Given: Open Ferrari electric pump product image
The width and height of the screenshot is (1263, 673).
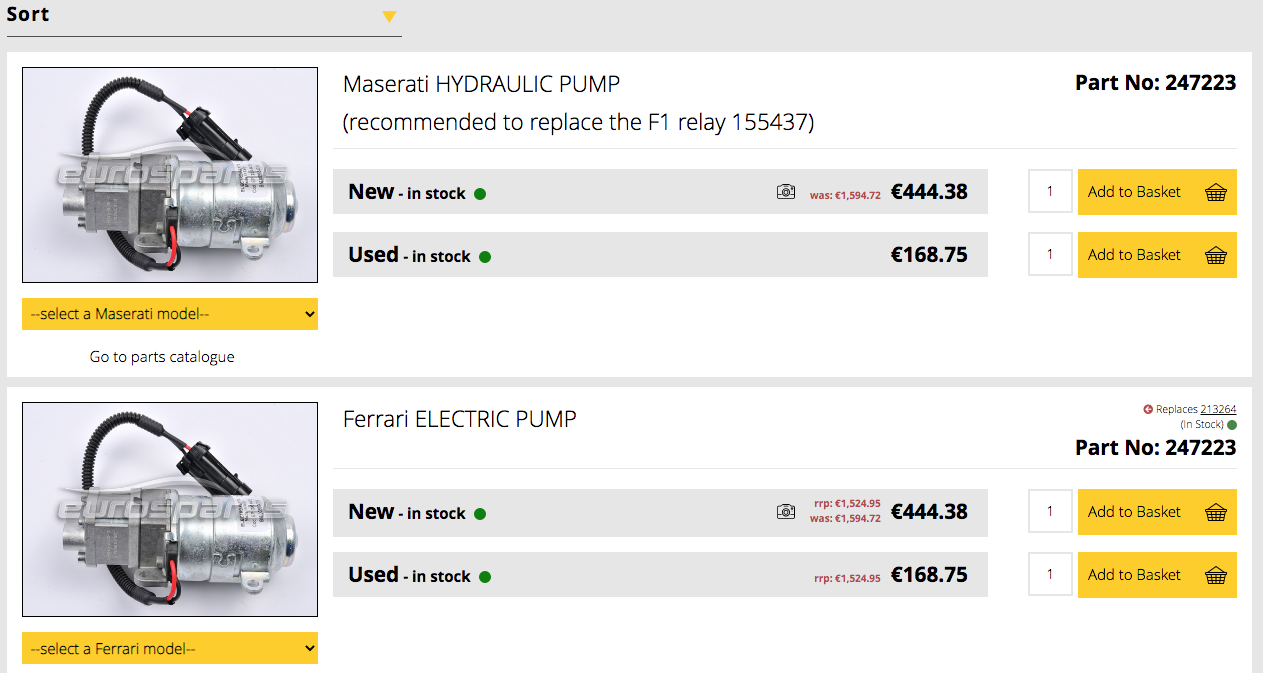Looking at the screenshot, I should [170, 509].
